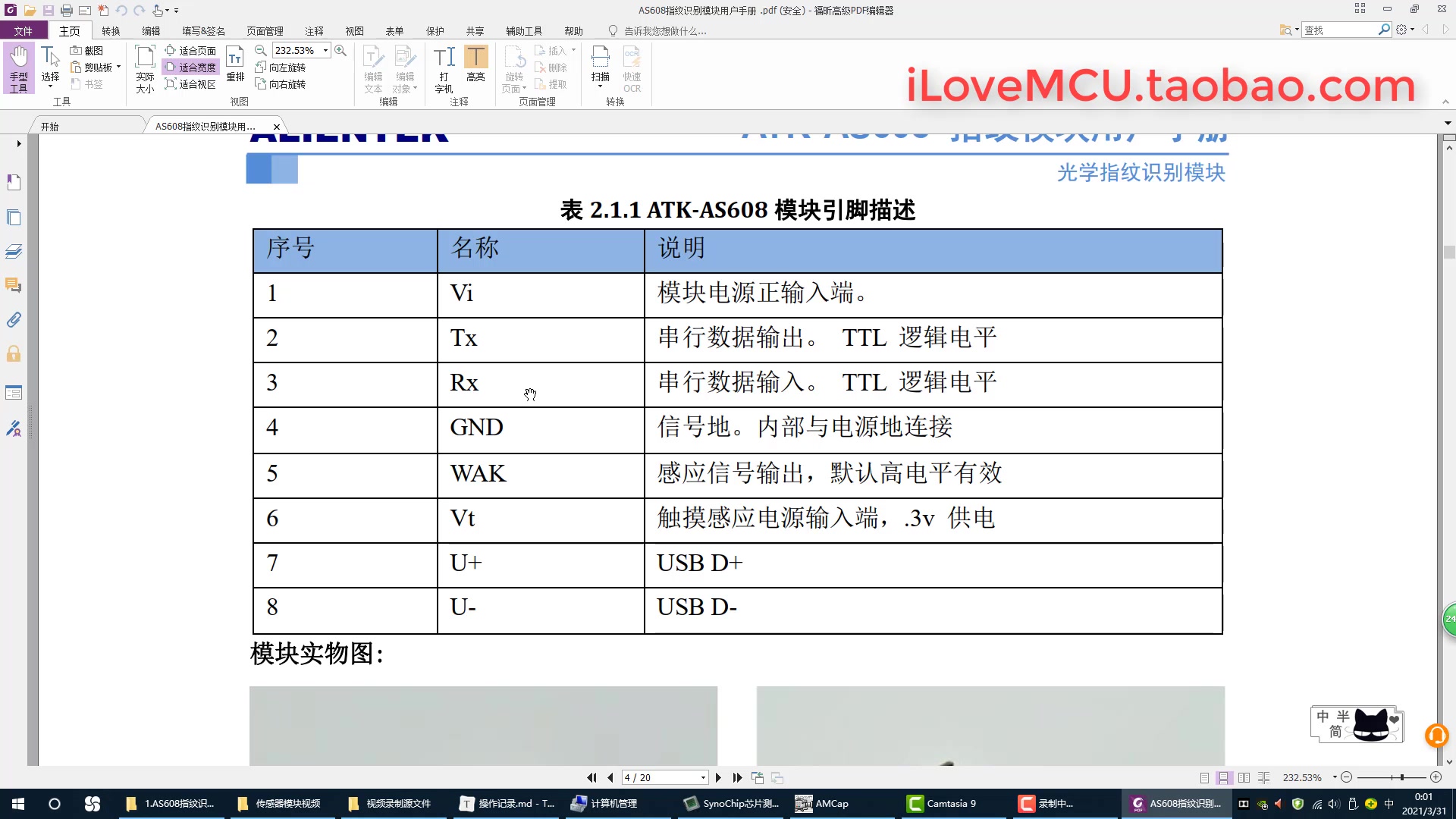Rotate view right (向右旋转)
This screenshot has width=1456, height=819.
pos(280,83)
